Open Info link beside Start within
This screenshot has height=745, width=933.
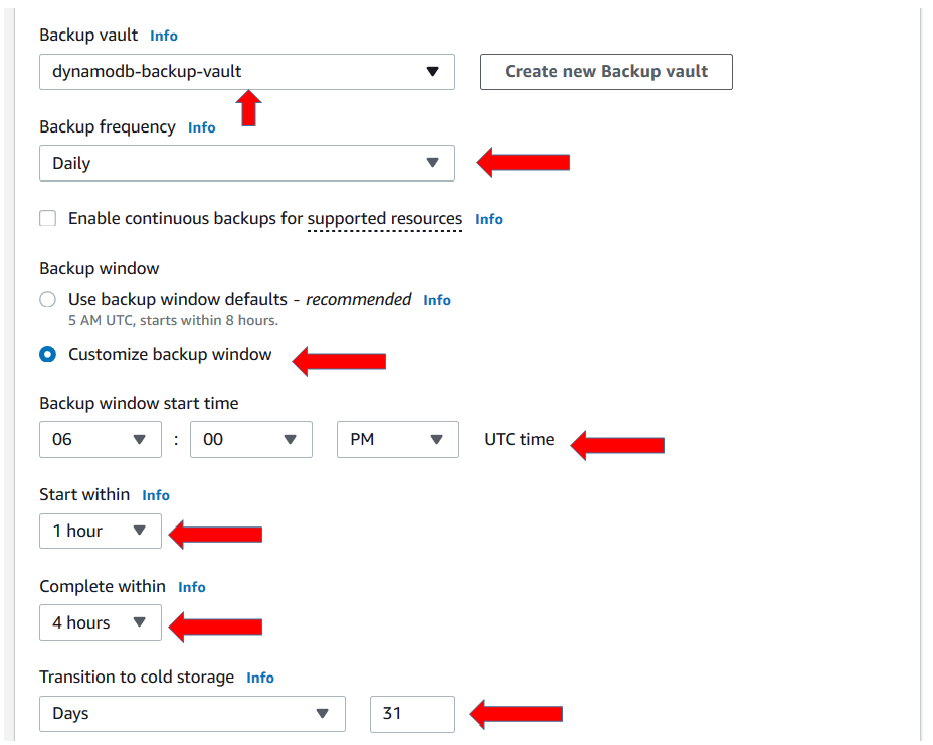(x=156, y=495)
